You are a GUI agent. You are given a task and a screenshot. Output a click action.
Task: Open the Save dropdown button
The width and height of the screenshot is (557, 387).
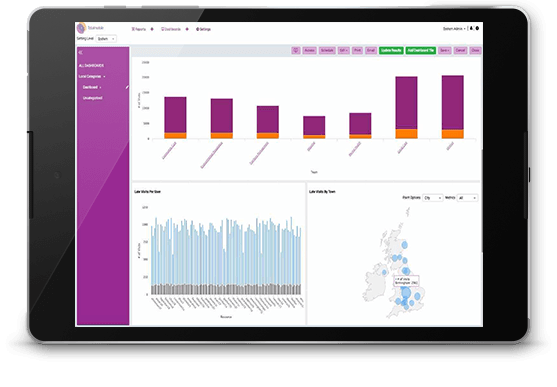(444, 50)
